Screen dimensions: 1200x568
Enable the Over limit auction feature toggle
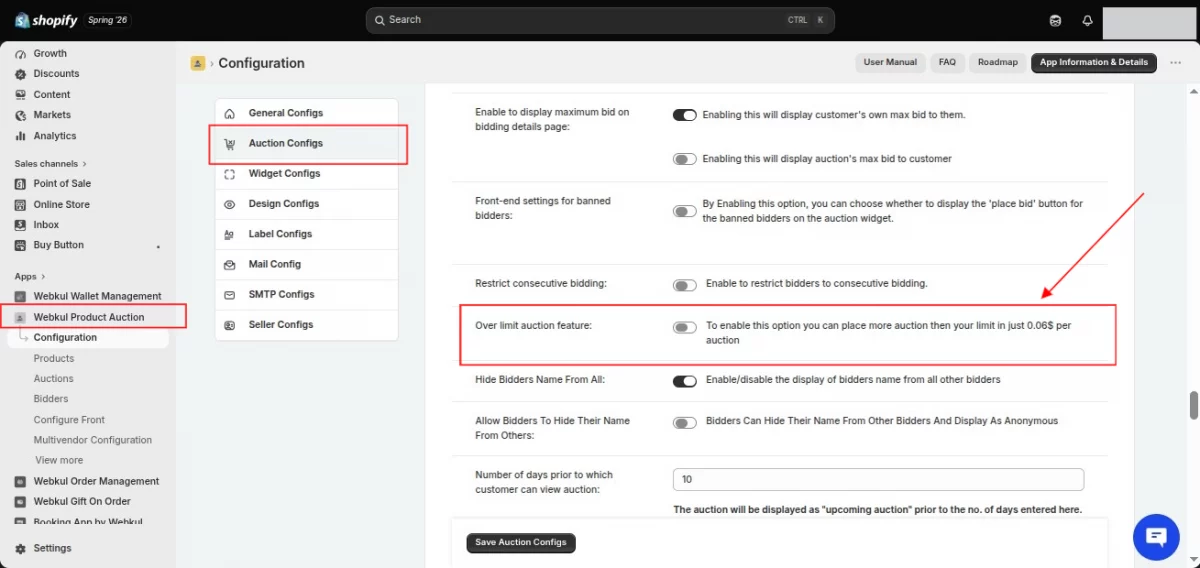point(685,327)
